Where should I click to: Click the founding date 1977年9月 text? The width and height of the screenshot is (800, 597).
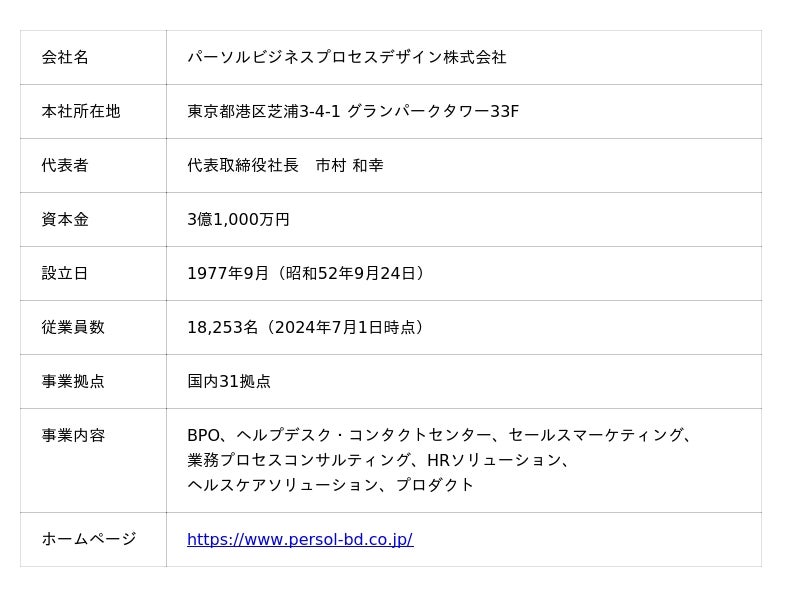coord(228,273)
